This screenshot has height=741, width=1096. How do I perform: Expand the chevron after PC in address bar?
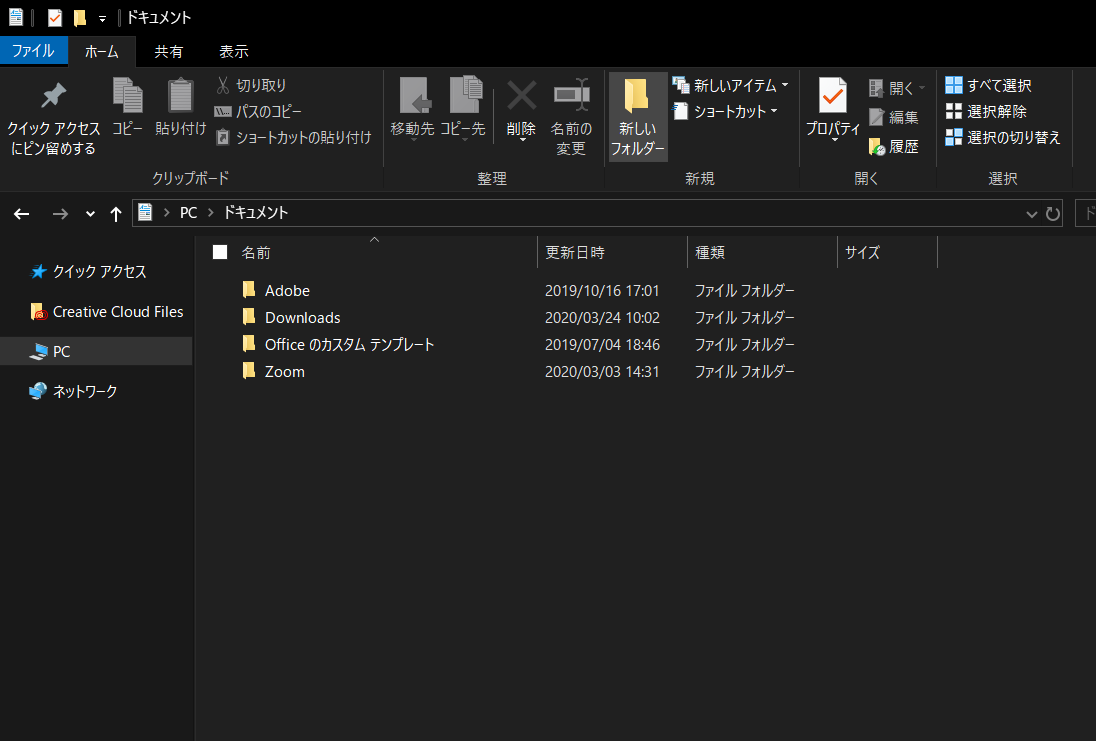(210, 213)
